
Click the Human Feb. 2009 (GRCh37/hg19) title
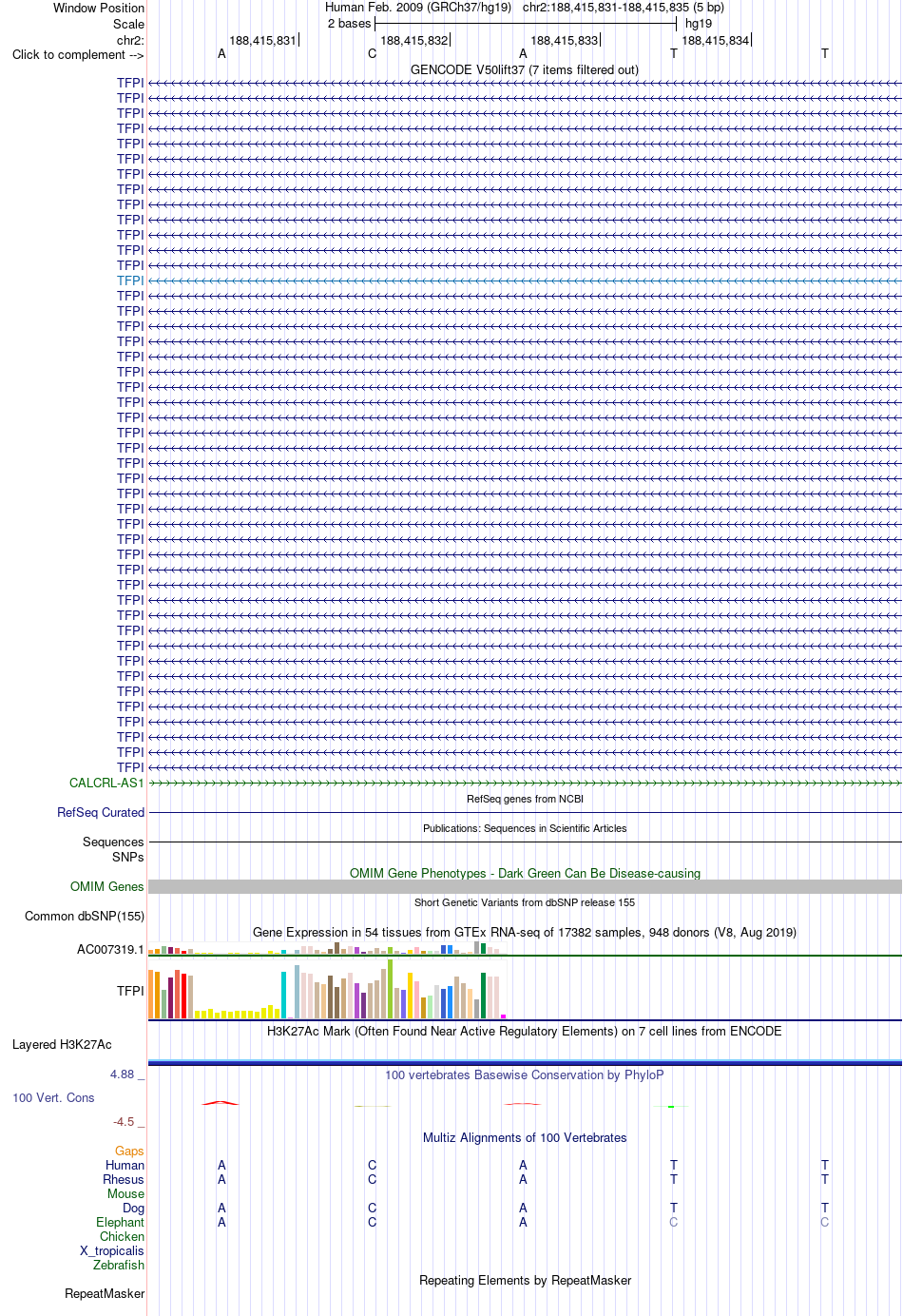pyautogui.click(x=418, y=7)
